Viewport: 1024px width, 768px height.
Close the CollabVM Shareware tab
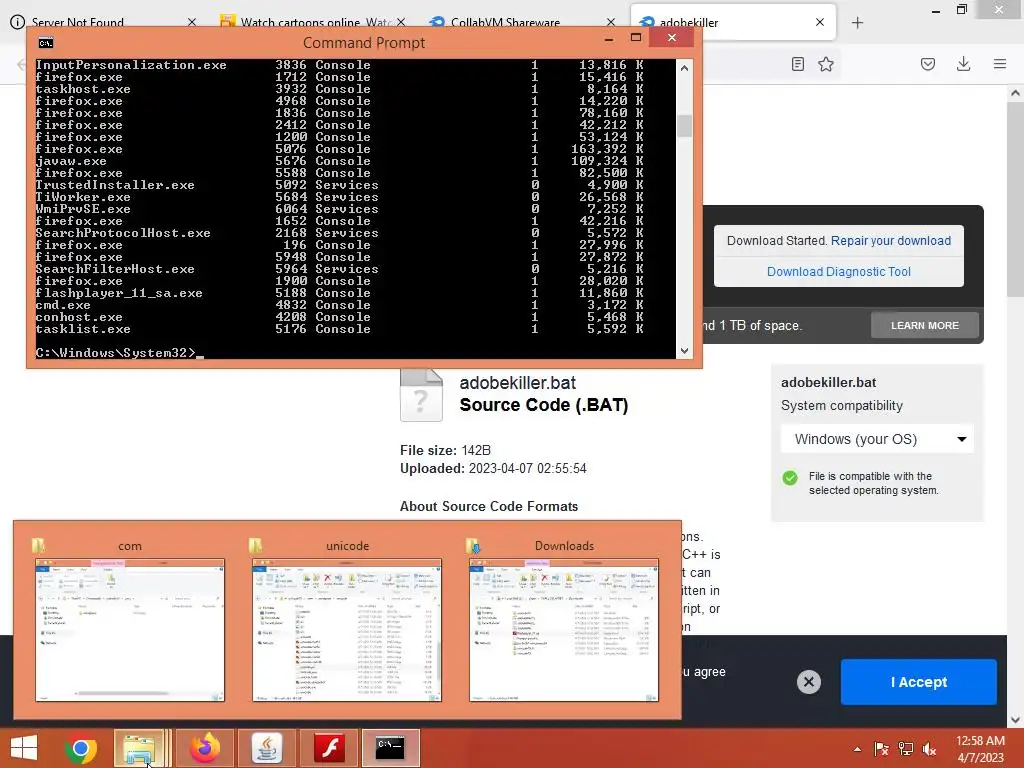pos(611,22)
